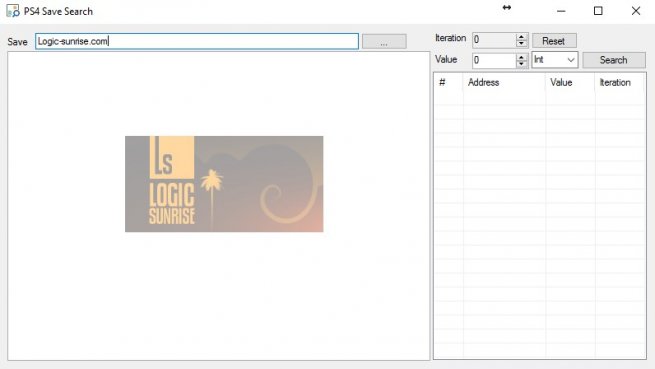Click the Logic Sunrise logo image
The height and width of the screenshot is (369, 655).
click(224, 184)
